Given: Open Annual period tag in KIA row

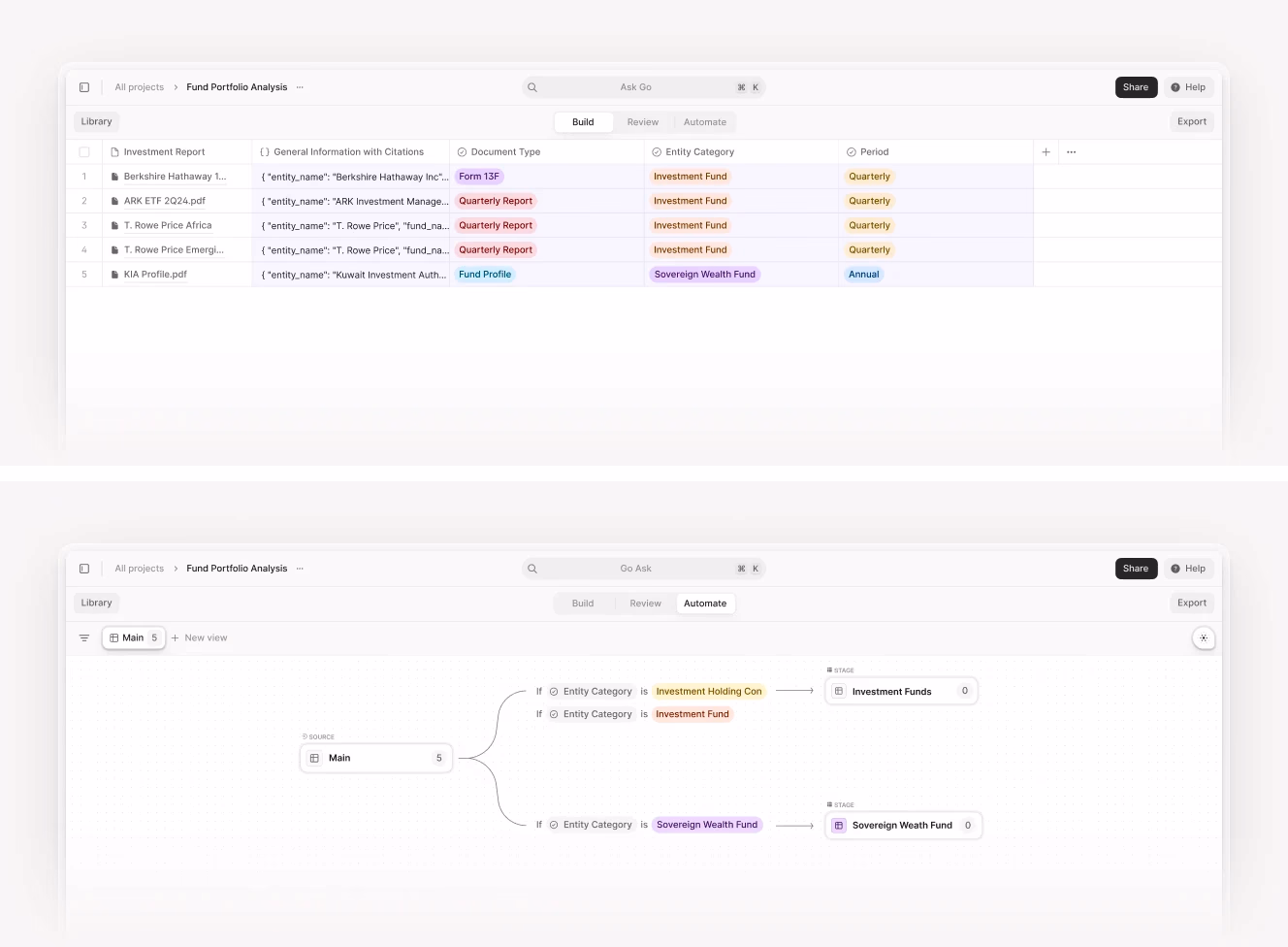Looking at the screenshot, I should pyautogui.click(x=864, y=275).
